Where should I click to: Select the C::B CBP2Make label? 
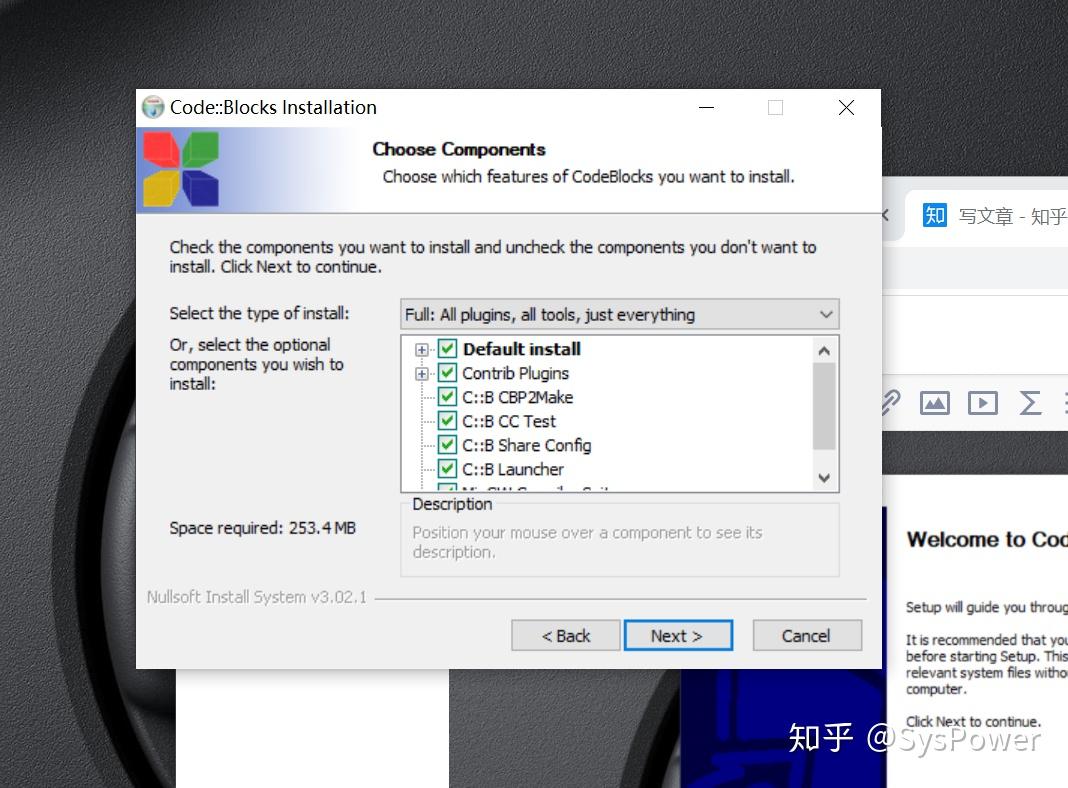point(518,397)
